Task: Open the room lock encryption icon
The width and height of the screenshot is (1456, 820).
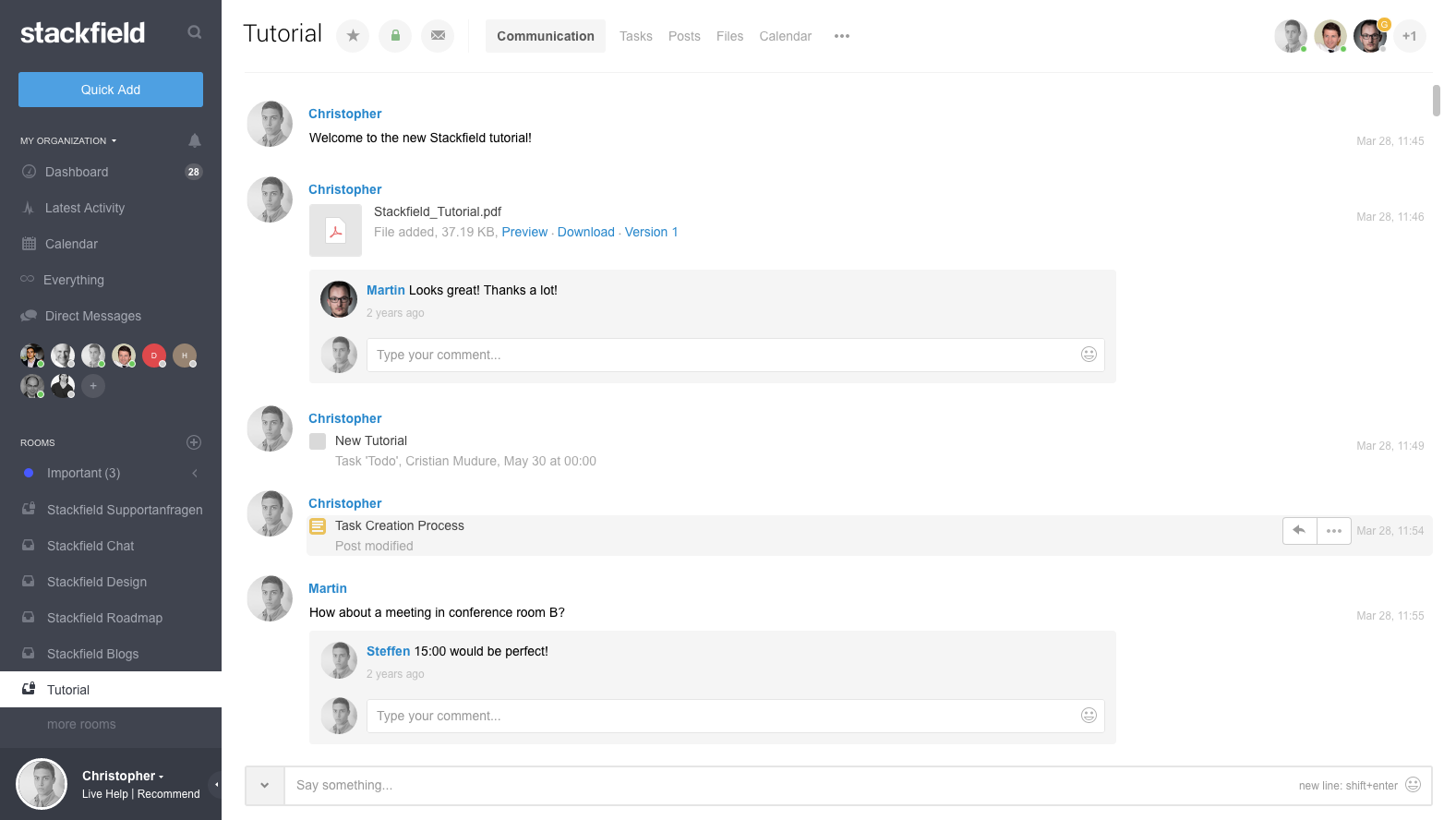Action: pyautogui.click(x=395, y=36)
